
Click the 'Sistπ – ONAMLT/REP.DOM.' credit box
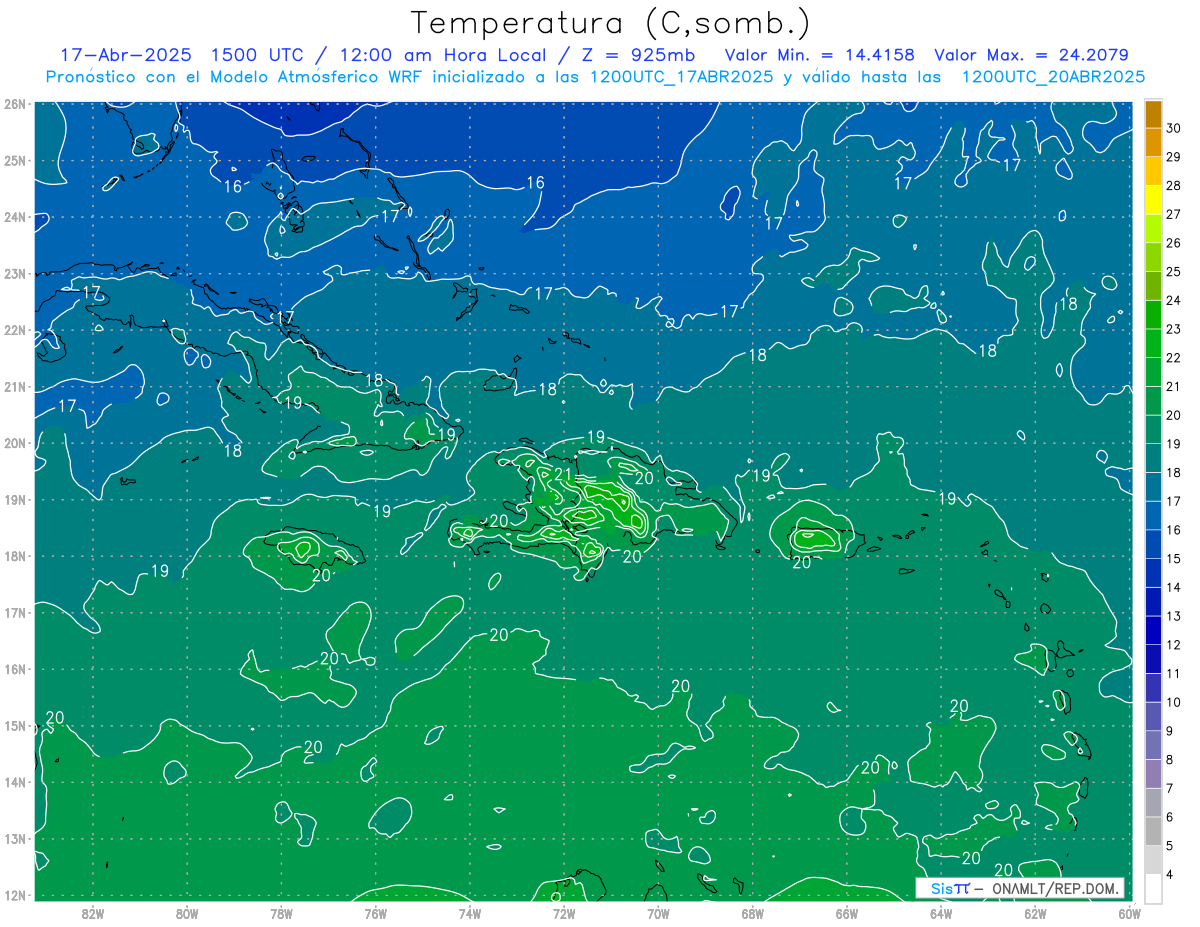(x=1019, y=888)
